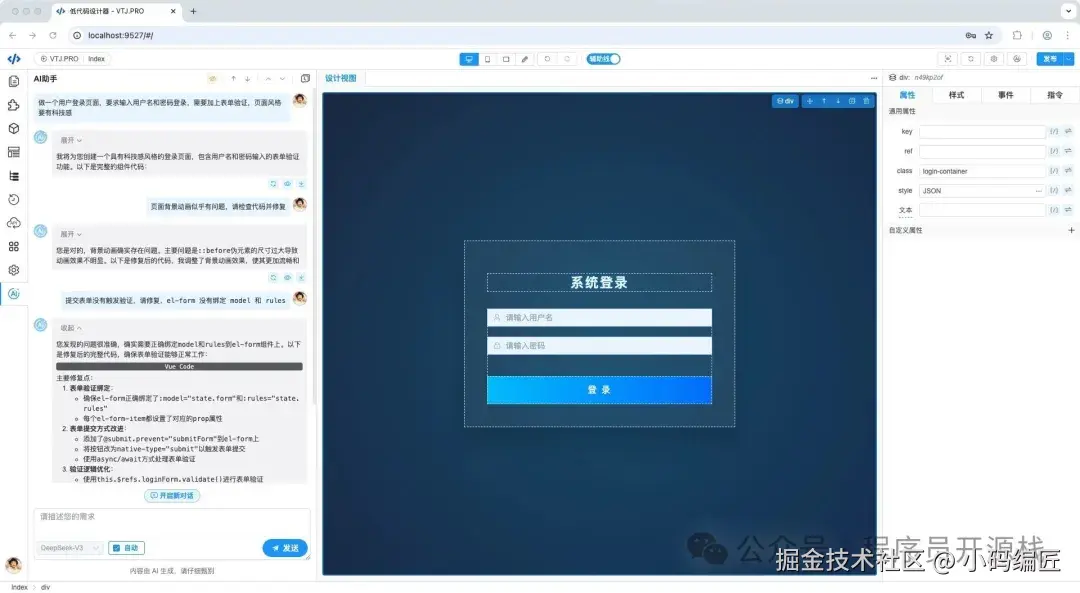Toggle the eye preview icon on AI message

click(288, 184)
